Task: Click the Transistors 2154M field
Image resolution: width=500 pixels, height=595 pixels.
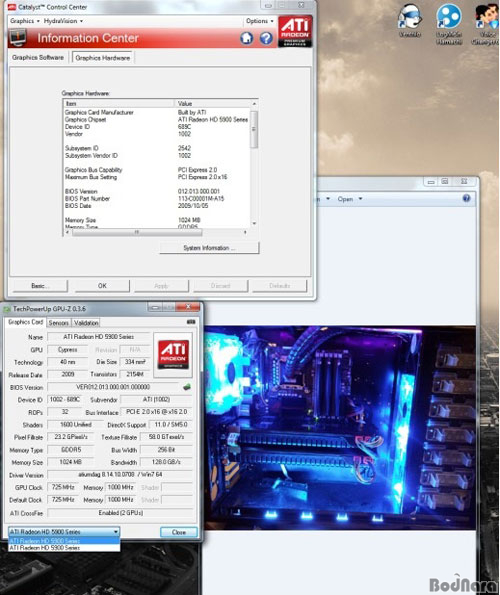Action: (x=135, y=374)
